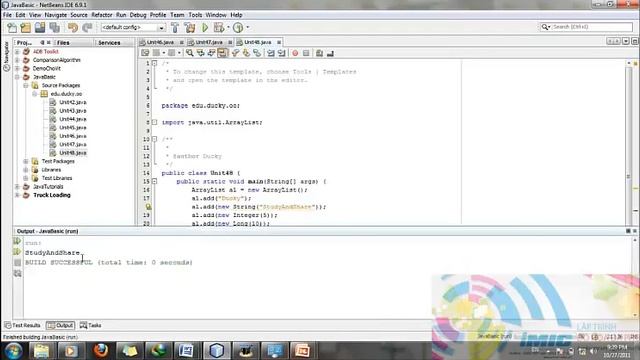Image resolution: width=640 pixels, height=360 pixels.
Task: Click the New Project toolbar icon
Action: click(26, 27)
